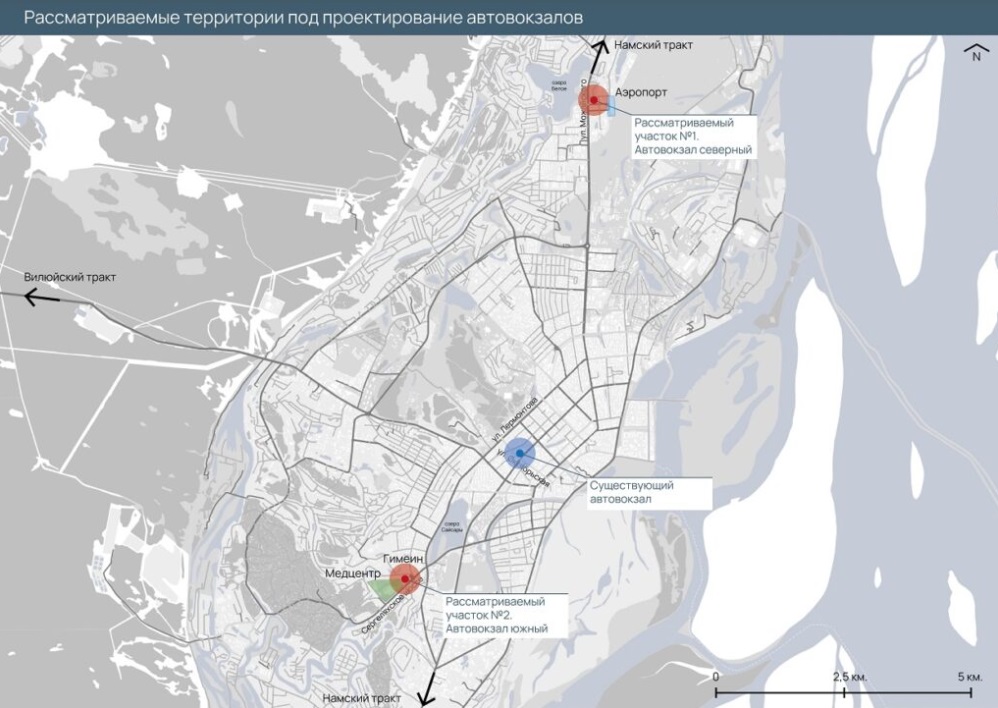This screenshot has height=708, width=998.
Task: Click the 'Сергеляхское' road label
Action: [x=383, y=612]
